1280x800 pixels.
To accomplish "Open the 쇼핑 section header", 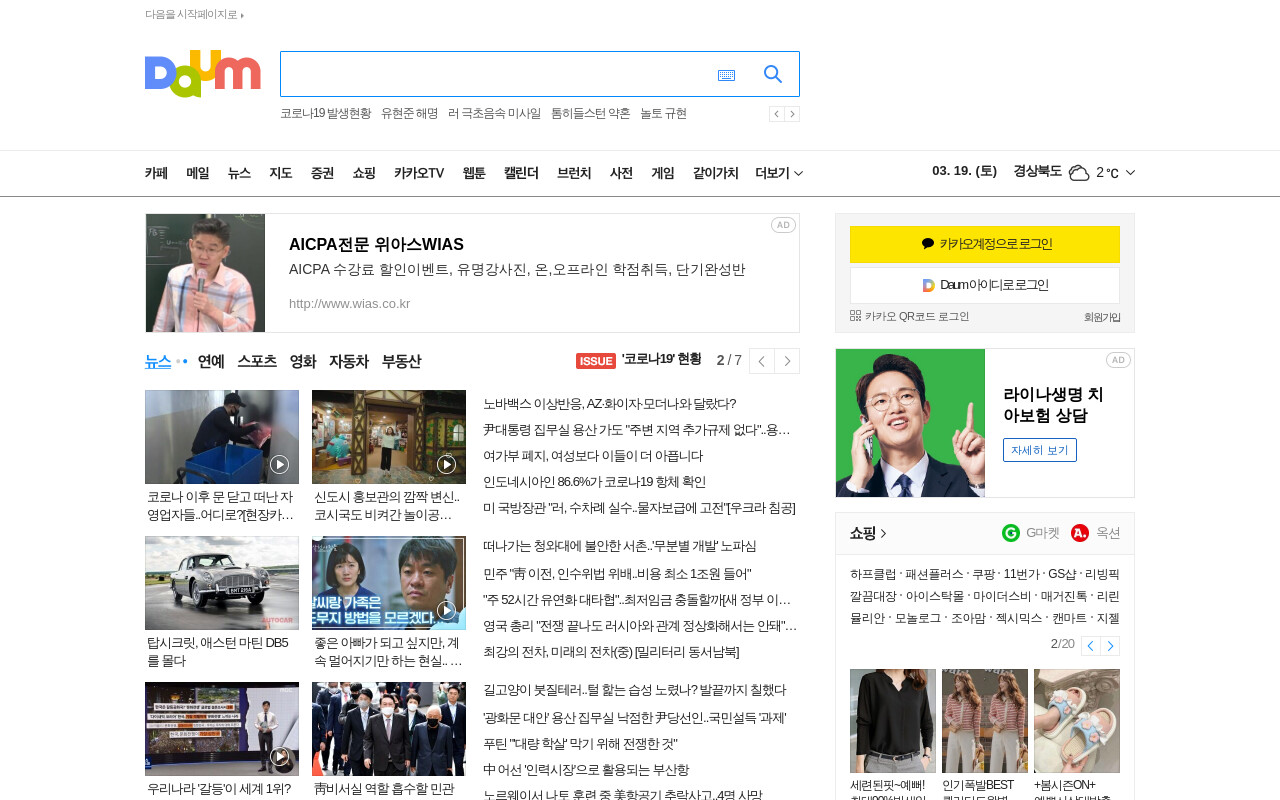I will coord(868,533).
